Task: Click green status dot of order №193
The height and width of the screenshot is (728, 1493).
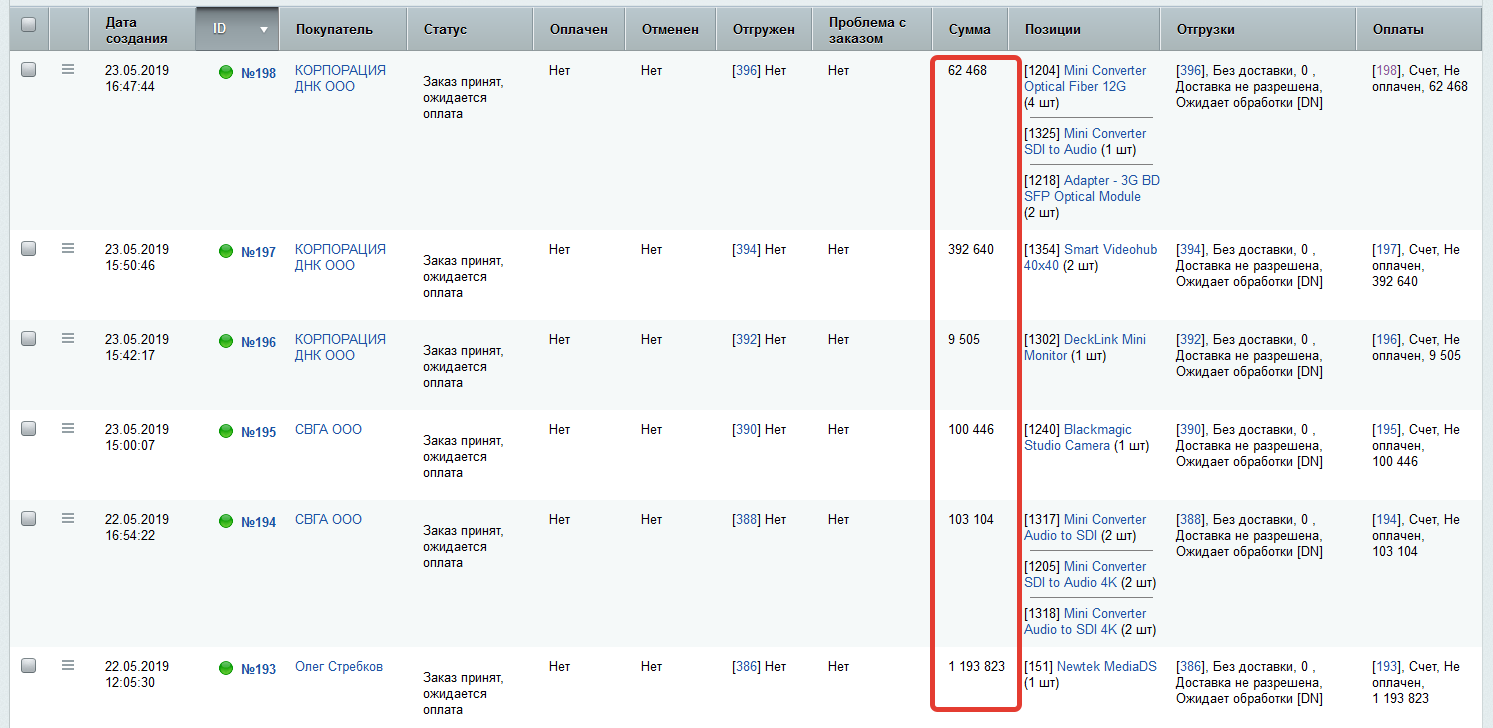Action: [226, 668]
